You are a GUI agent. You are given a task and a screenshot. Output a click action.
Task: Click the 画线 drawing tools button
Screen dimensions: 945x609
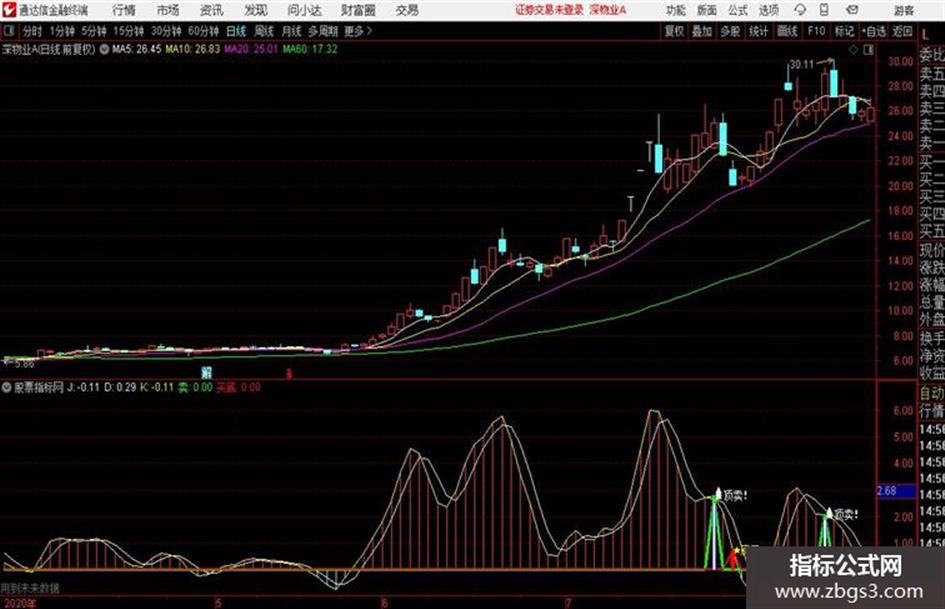[x=787, y=31]
